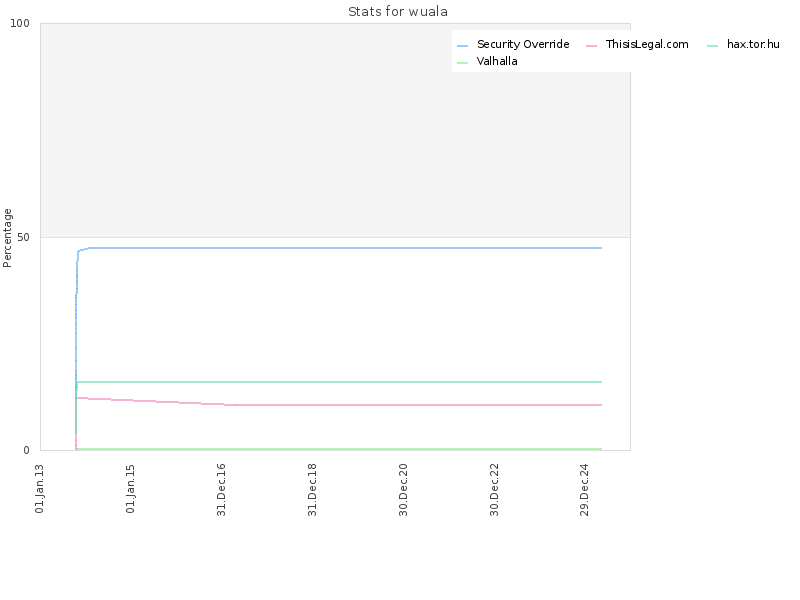Click the chart title Stats for wuala

point(398,12)
